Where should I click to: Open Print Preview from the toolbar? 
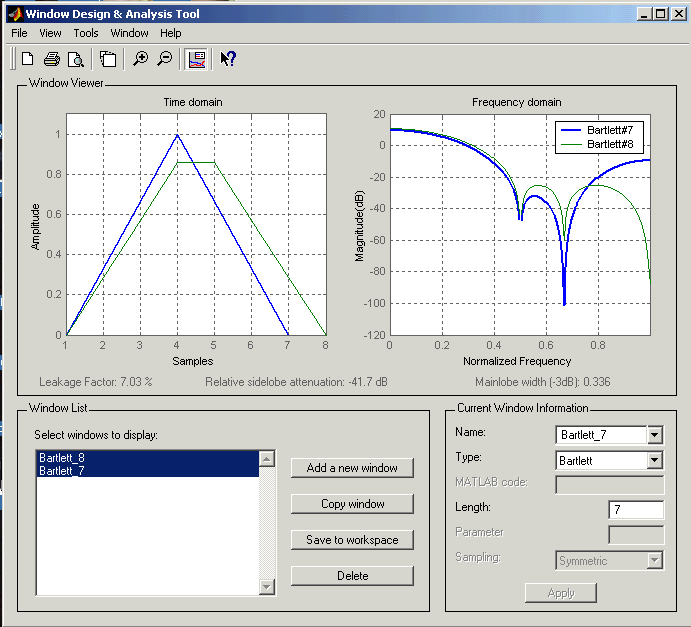pyautogui.click(x=74, y=59)
